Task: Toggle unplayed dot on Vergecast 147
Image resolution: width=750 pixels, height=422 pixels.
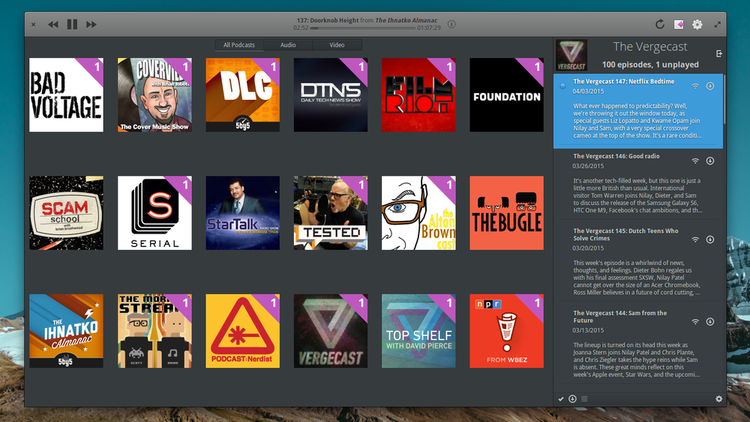Action: [562, 86]
